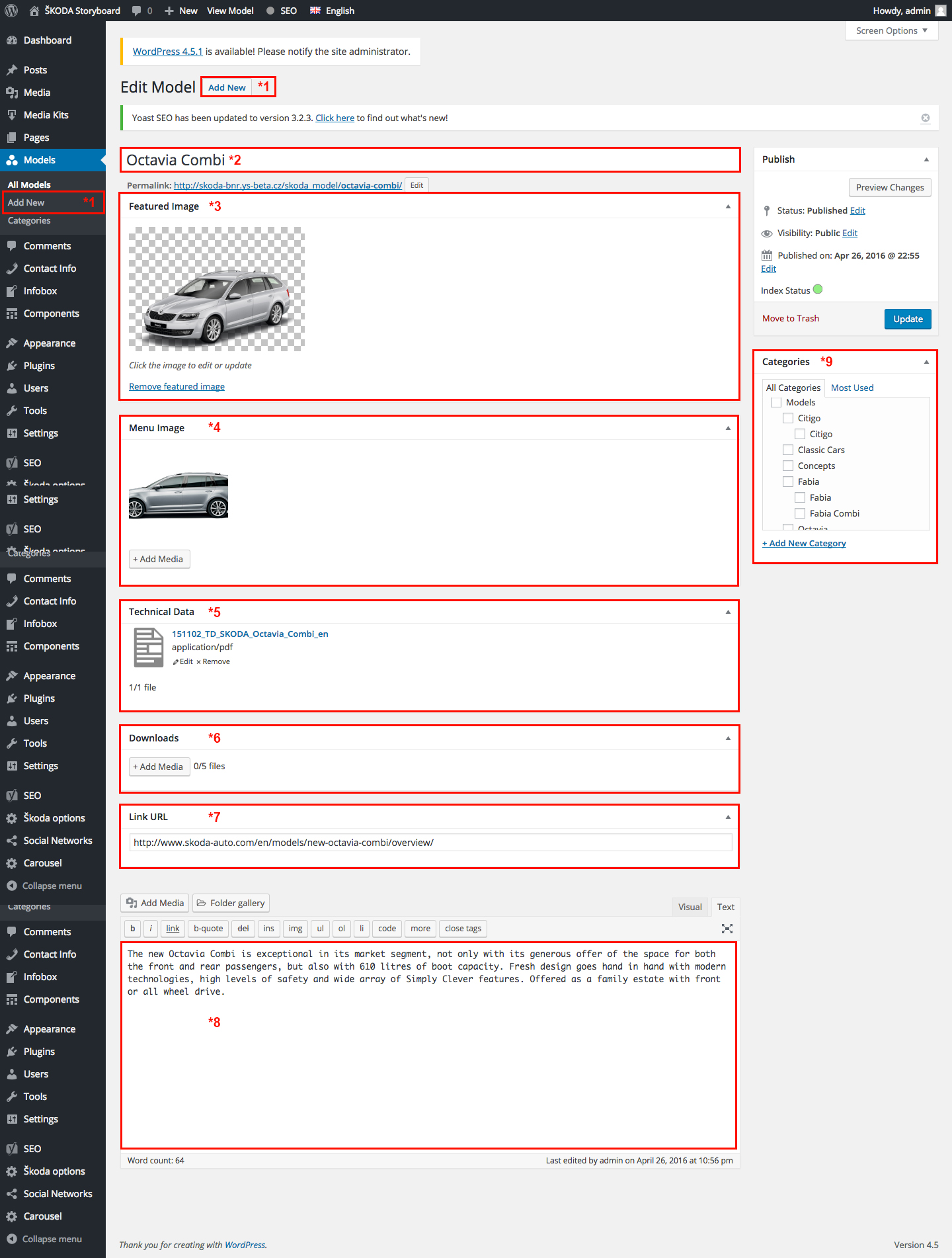
Task: Check the parent Citigo category checkbox
Action: (x=788, y=418)
